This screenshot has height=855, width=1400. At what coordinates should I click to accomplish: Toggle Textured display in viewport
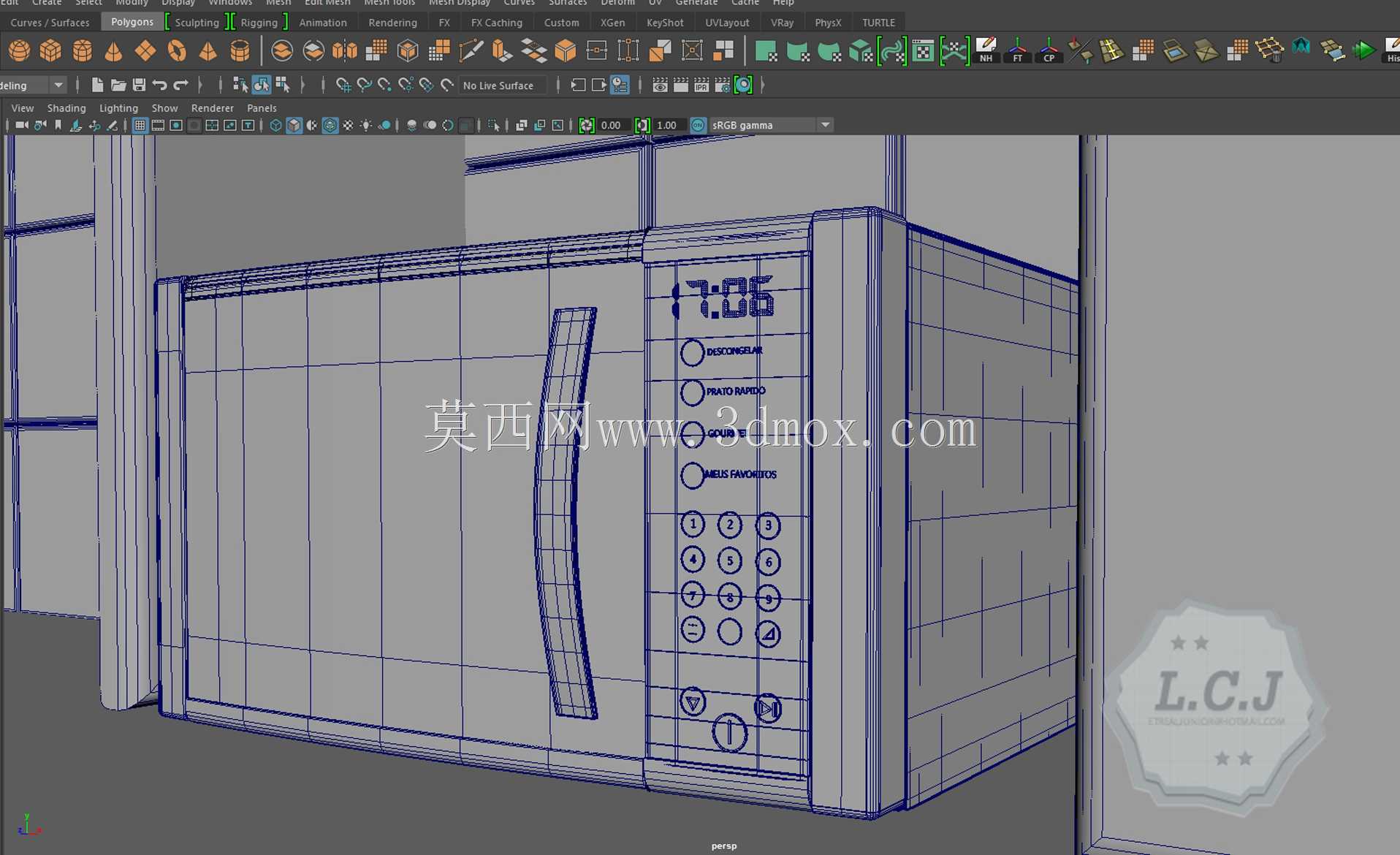[x=348, y=126]
